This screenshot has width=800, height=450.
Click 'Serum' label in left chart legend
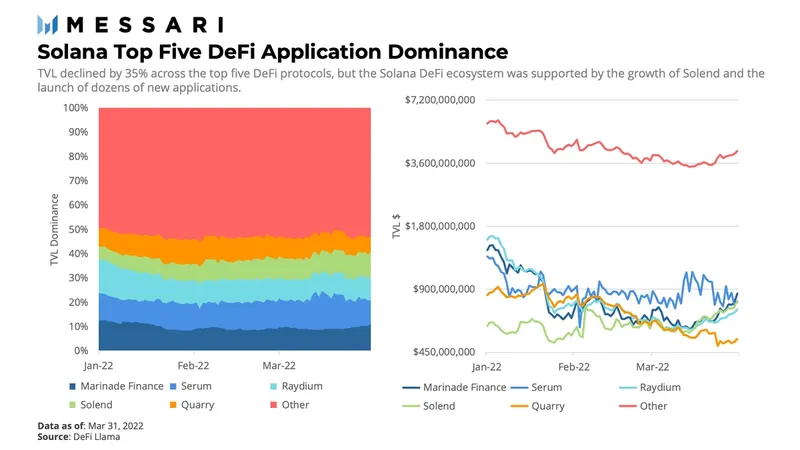(196, 386)
